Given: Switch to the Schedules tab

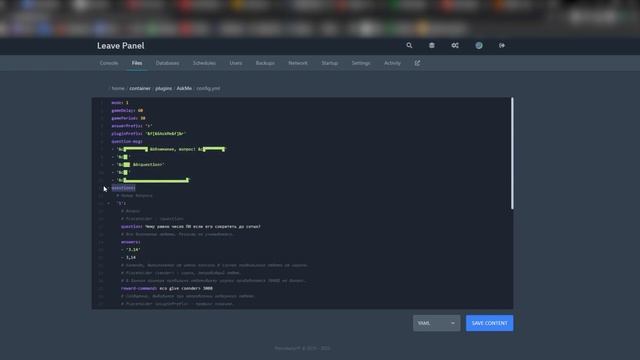Looking at the screenshot, I should click(x=204, y=63).
